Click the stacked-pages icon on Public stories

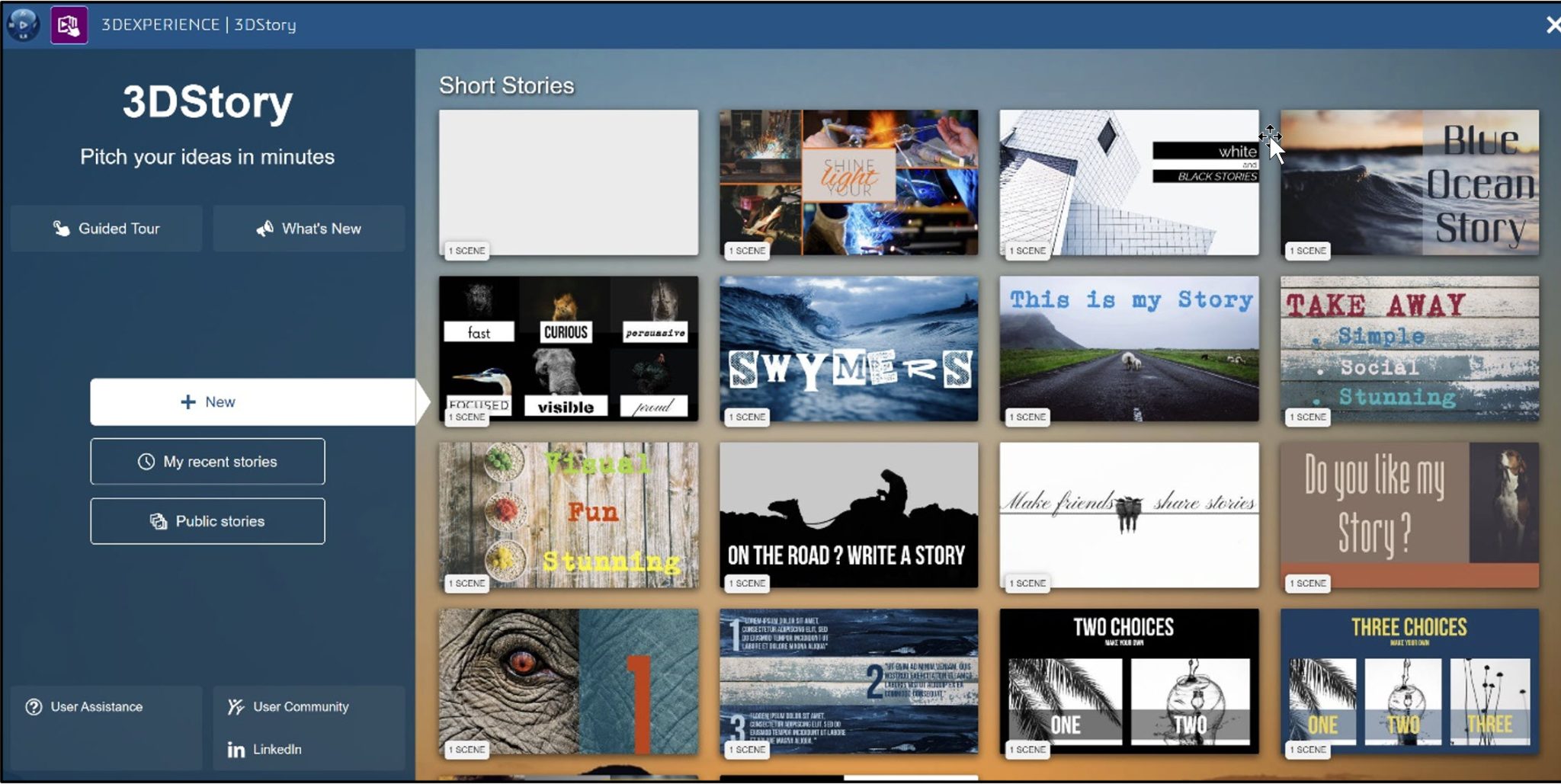tap(158, 521)
